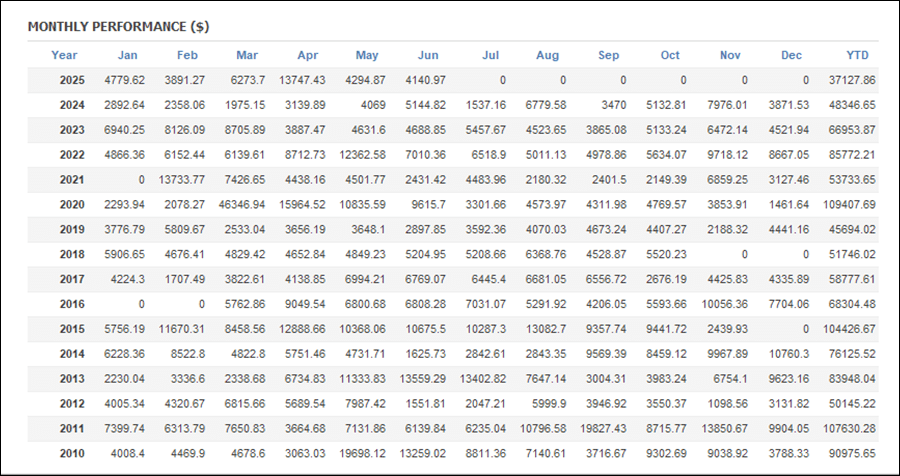Click March 2020 value 46346.94
The height and width of the screenshot is (476, 900).
pos(242,205)
